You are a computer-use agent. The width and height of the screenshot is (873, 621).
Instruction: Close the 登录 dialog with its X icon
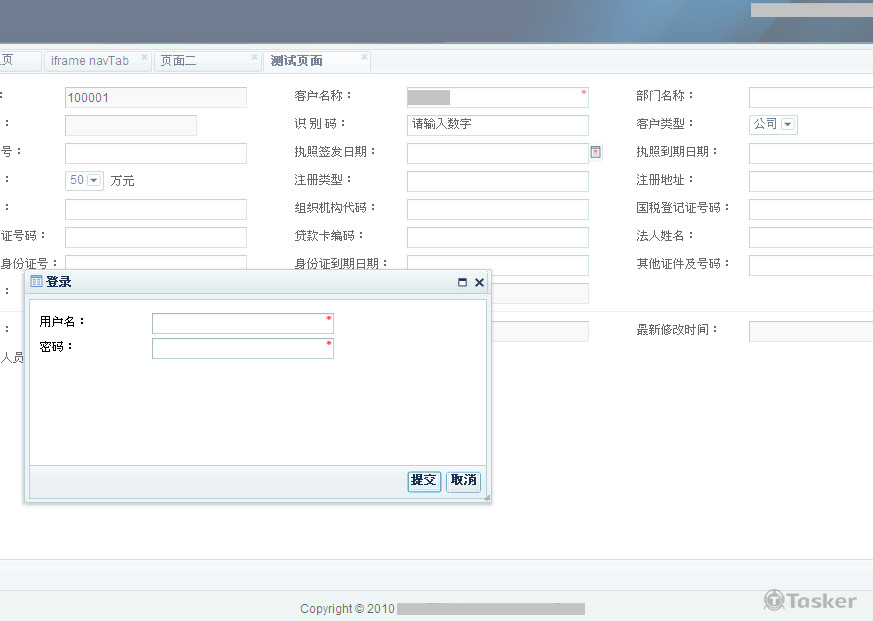click(478, 281)
